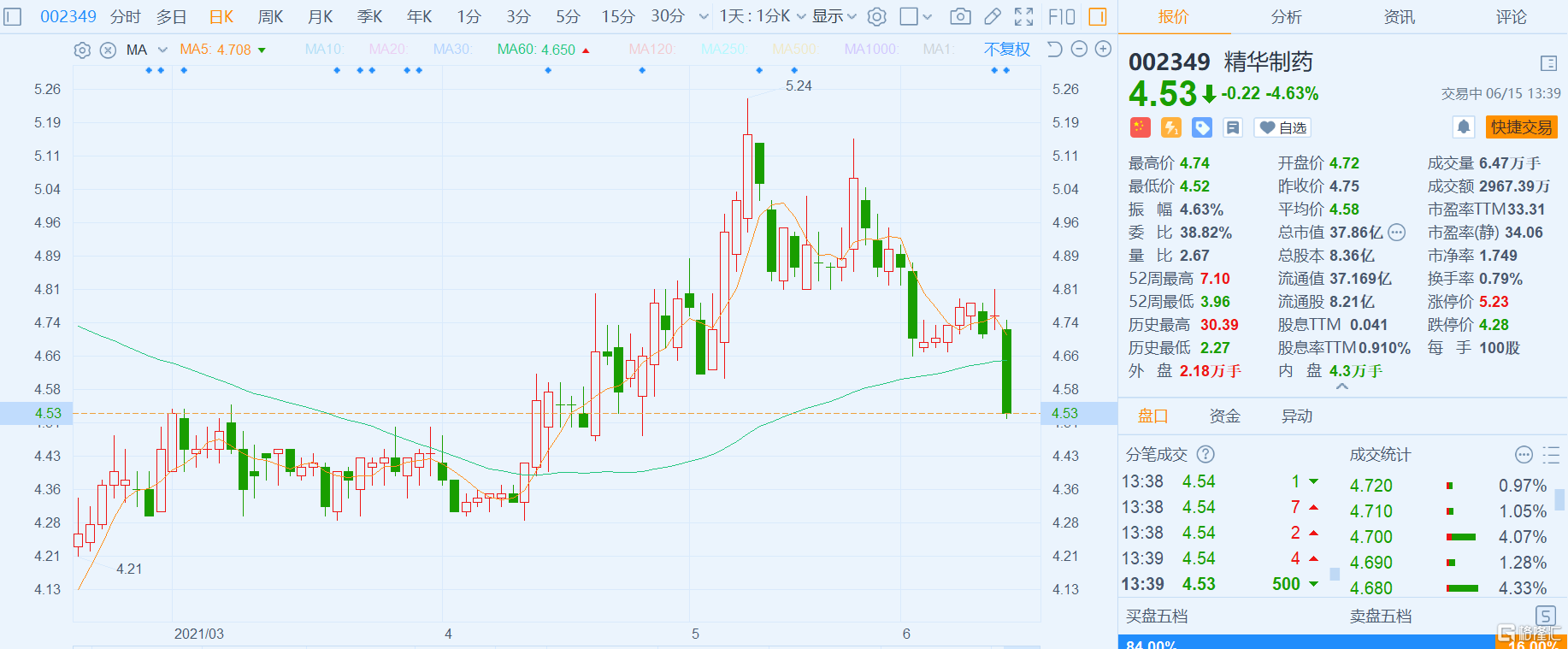The image size is (1568, 649).
Task: Select the 日K chart tab
Action: tap(221, 16)
